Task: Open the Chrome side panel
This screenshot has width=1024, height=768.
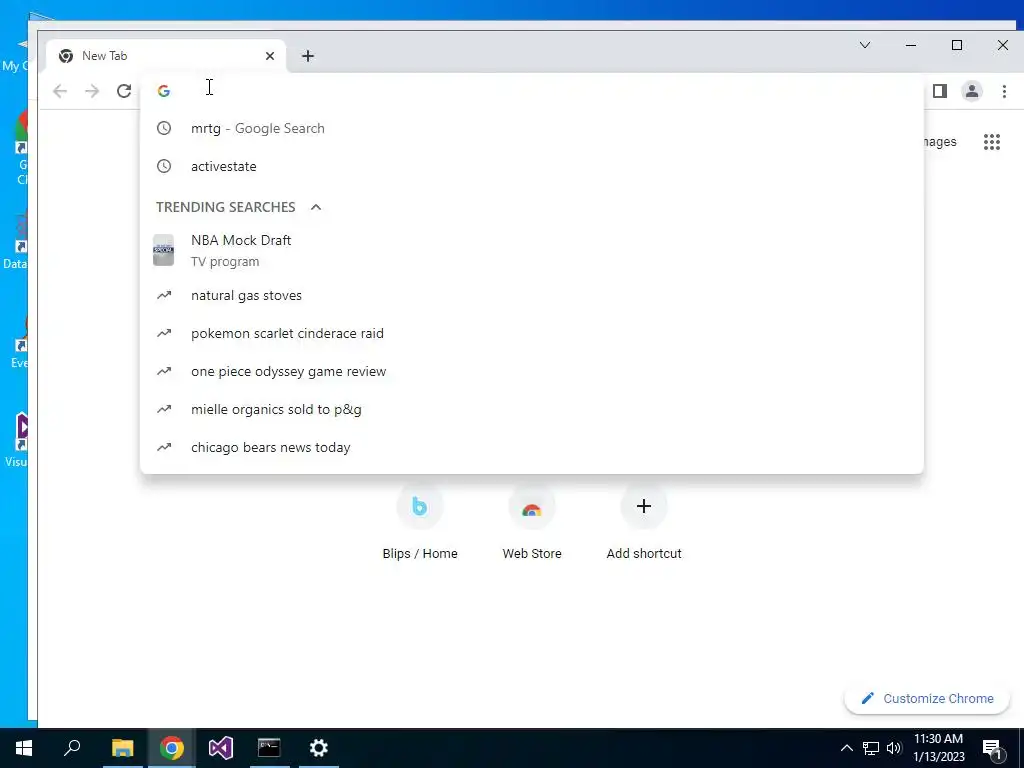Action: pyautogui.click(x=940, y=91)
